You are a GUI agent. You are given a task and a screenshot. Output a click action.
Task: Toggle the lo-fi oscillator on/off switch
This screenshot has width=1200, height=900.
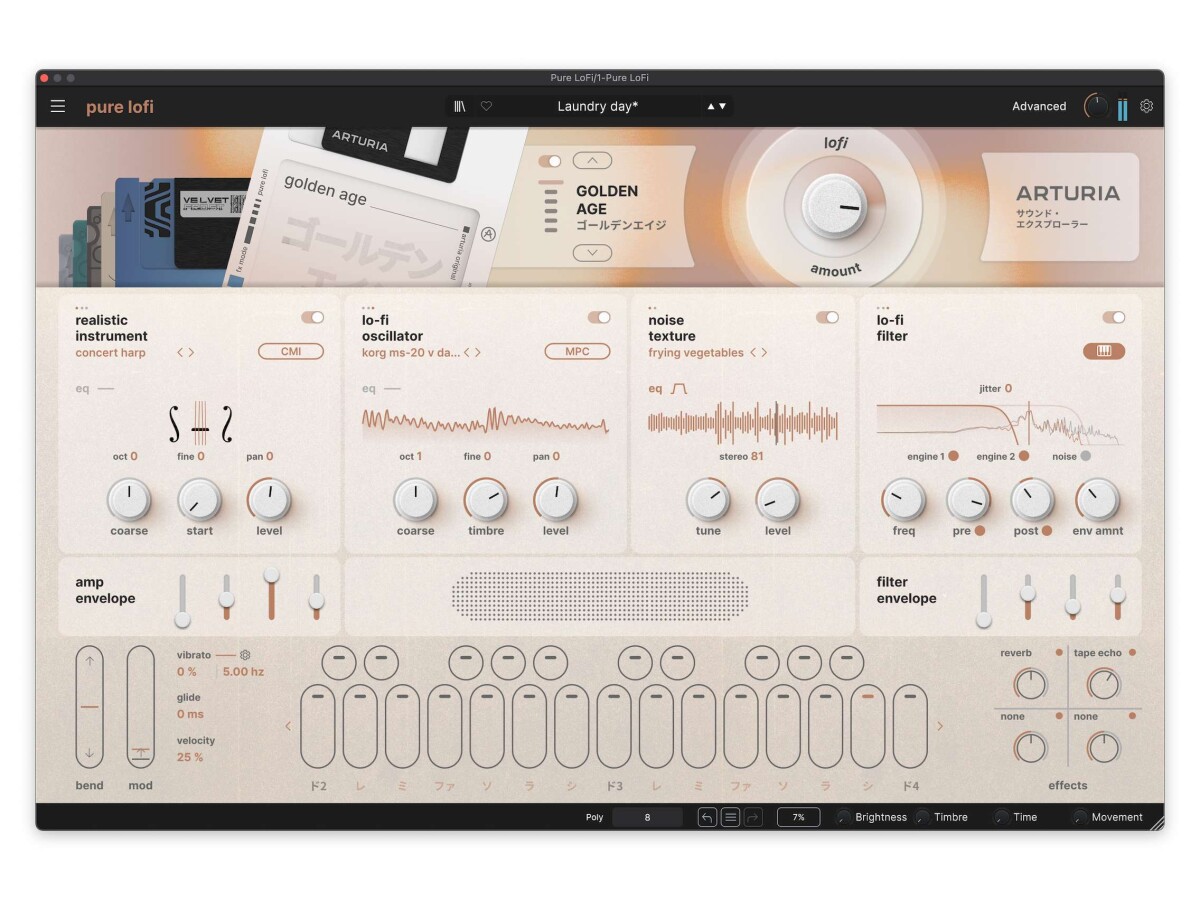pyautogui.click(x=598, y=317)
